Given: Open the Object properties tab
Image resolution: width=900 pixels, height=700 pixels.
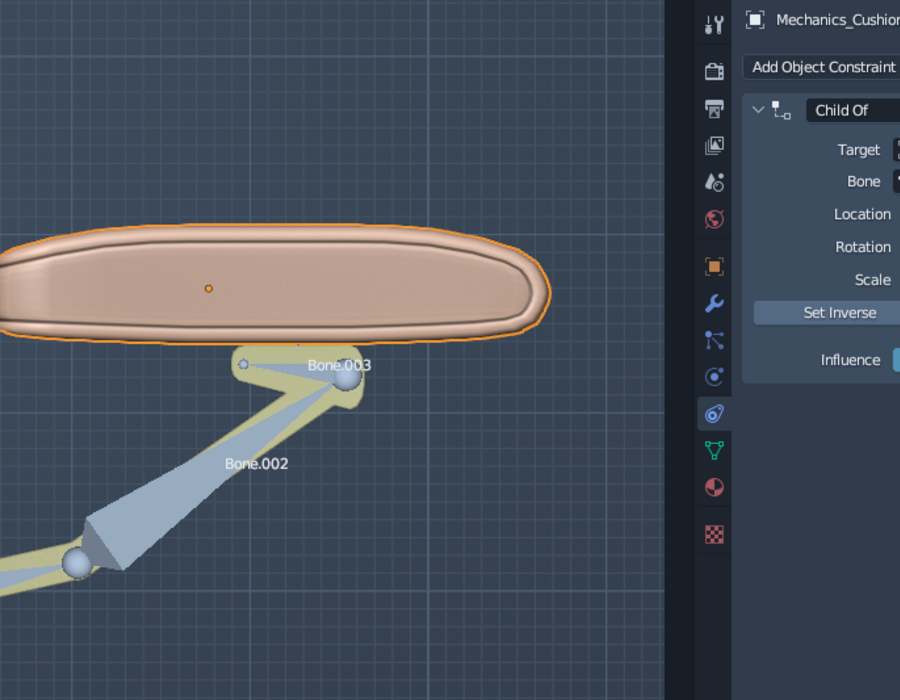Looking at the screenshot, I should point(714,266).
